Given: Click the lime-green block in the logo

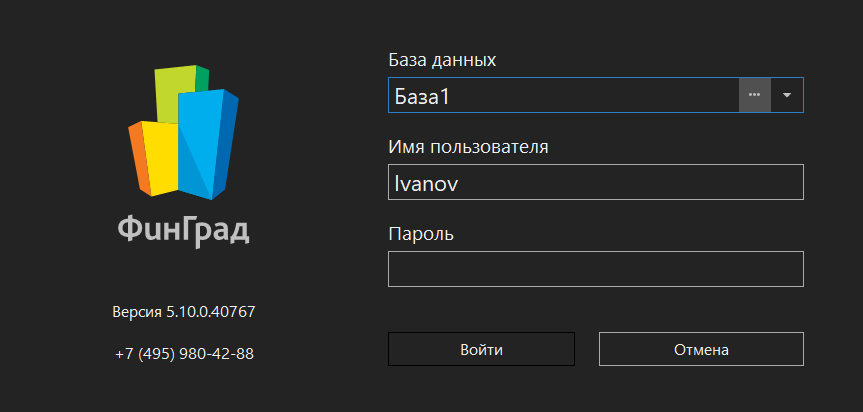Looking at the screenshot, I should 174,88.
